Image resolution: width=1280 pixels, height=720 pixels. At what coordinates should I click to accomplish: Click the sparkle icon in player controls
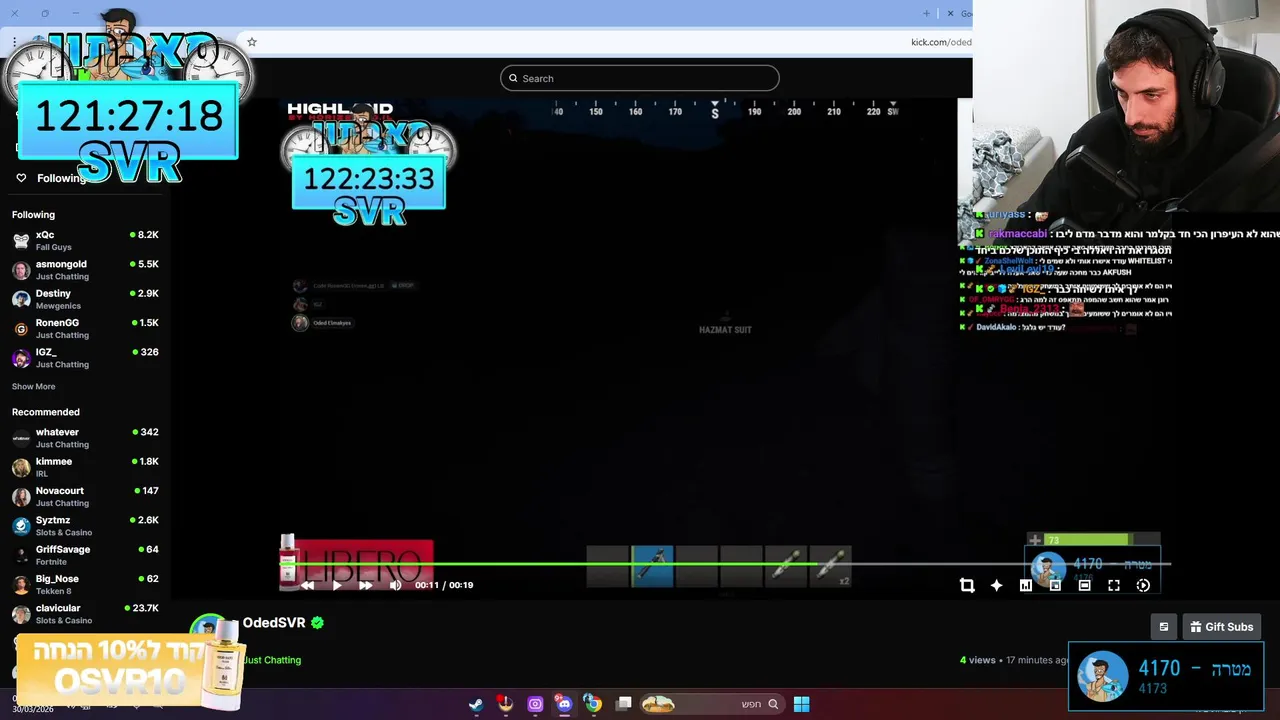(x=996, y=585)
